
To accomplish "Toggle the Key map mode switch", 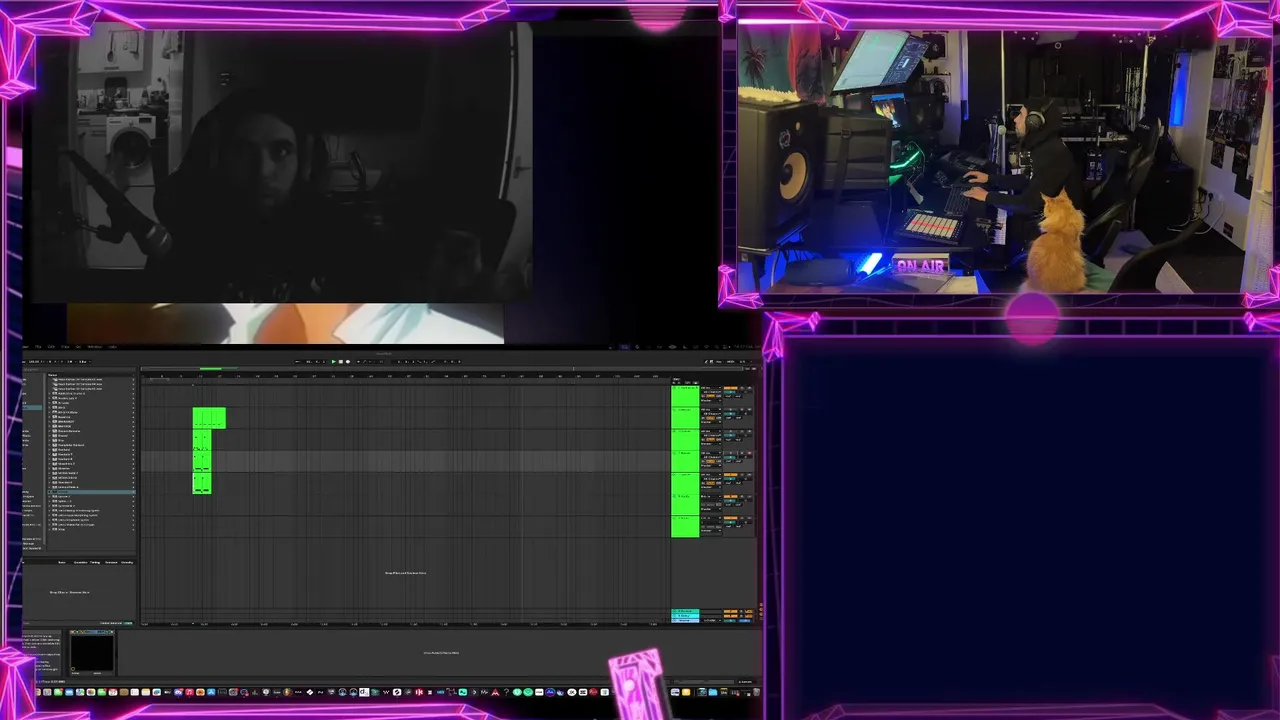I will tap(719, 361).
